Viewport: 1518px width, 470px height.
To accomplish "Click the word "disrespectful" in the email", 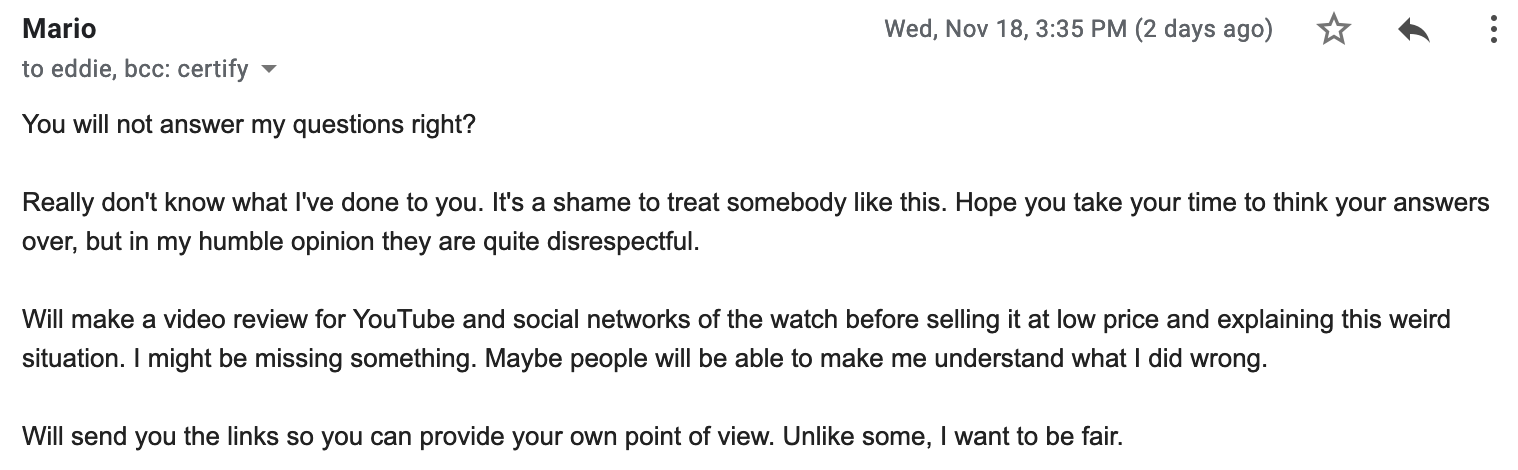I will (630, 243).
